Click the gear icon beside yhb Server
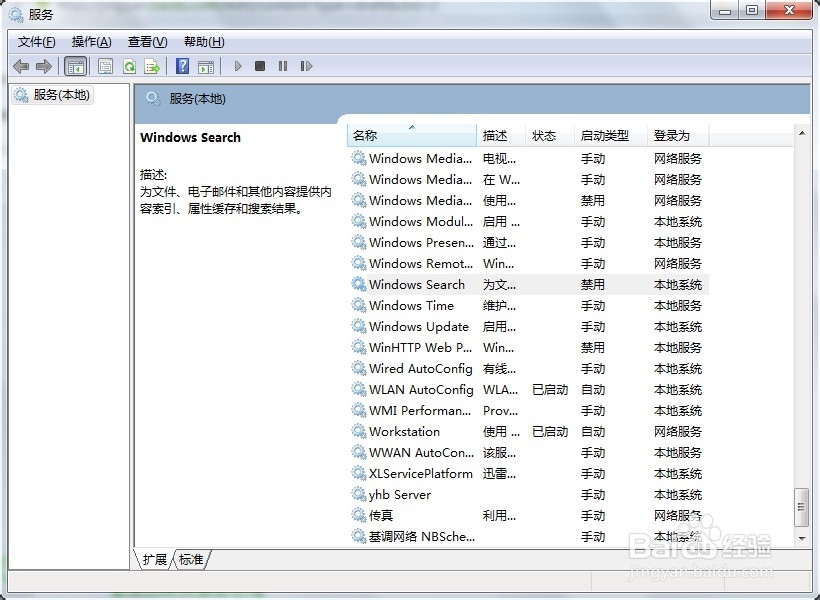 pyautogui.click(x=358, y=494)
